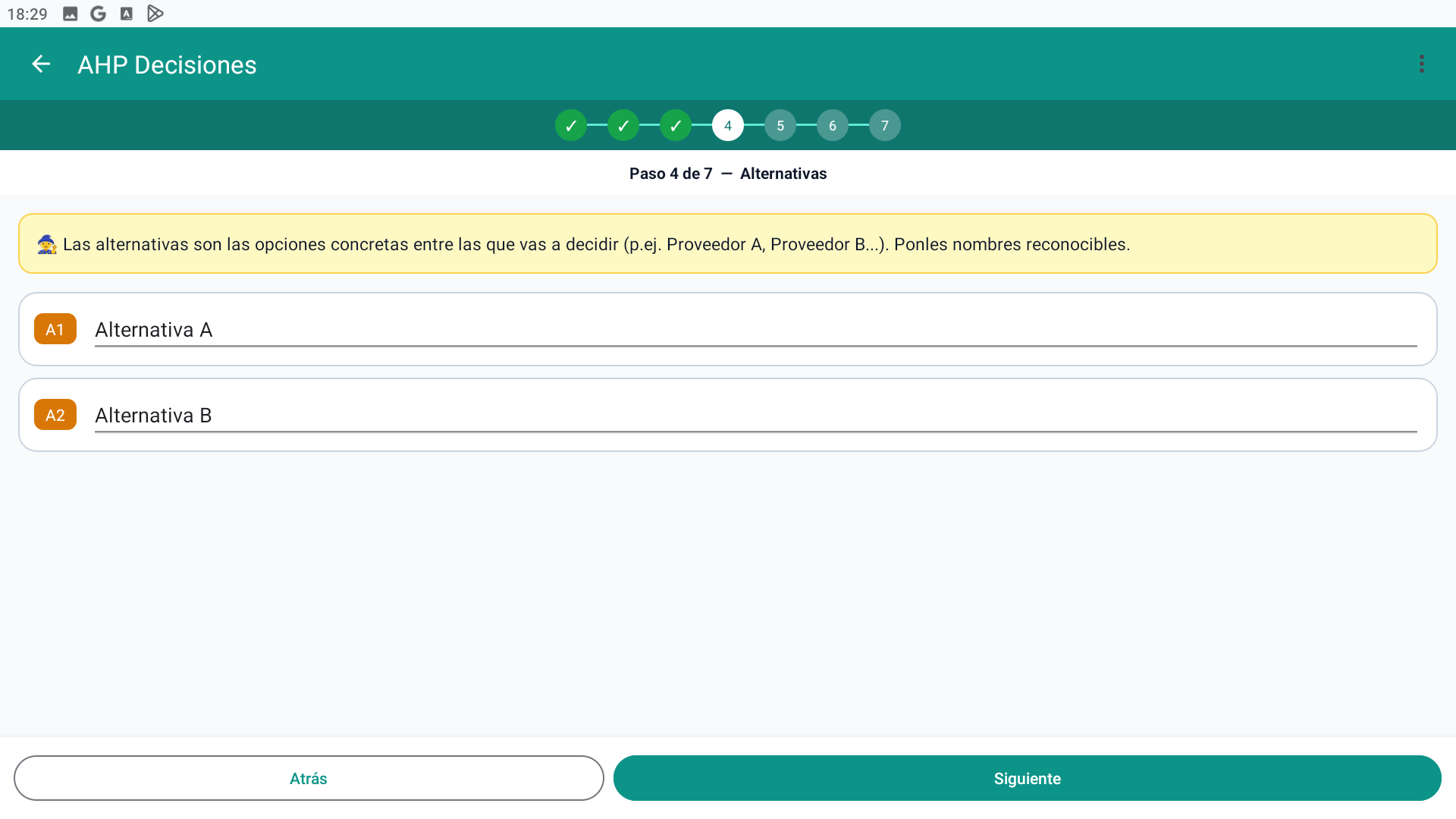This screenshot has height=819, width=1456.
Task: Click the A2 orange badge
Action: tap(55, 415)
